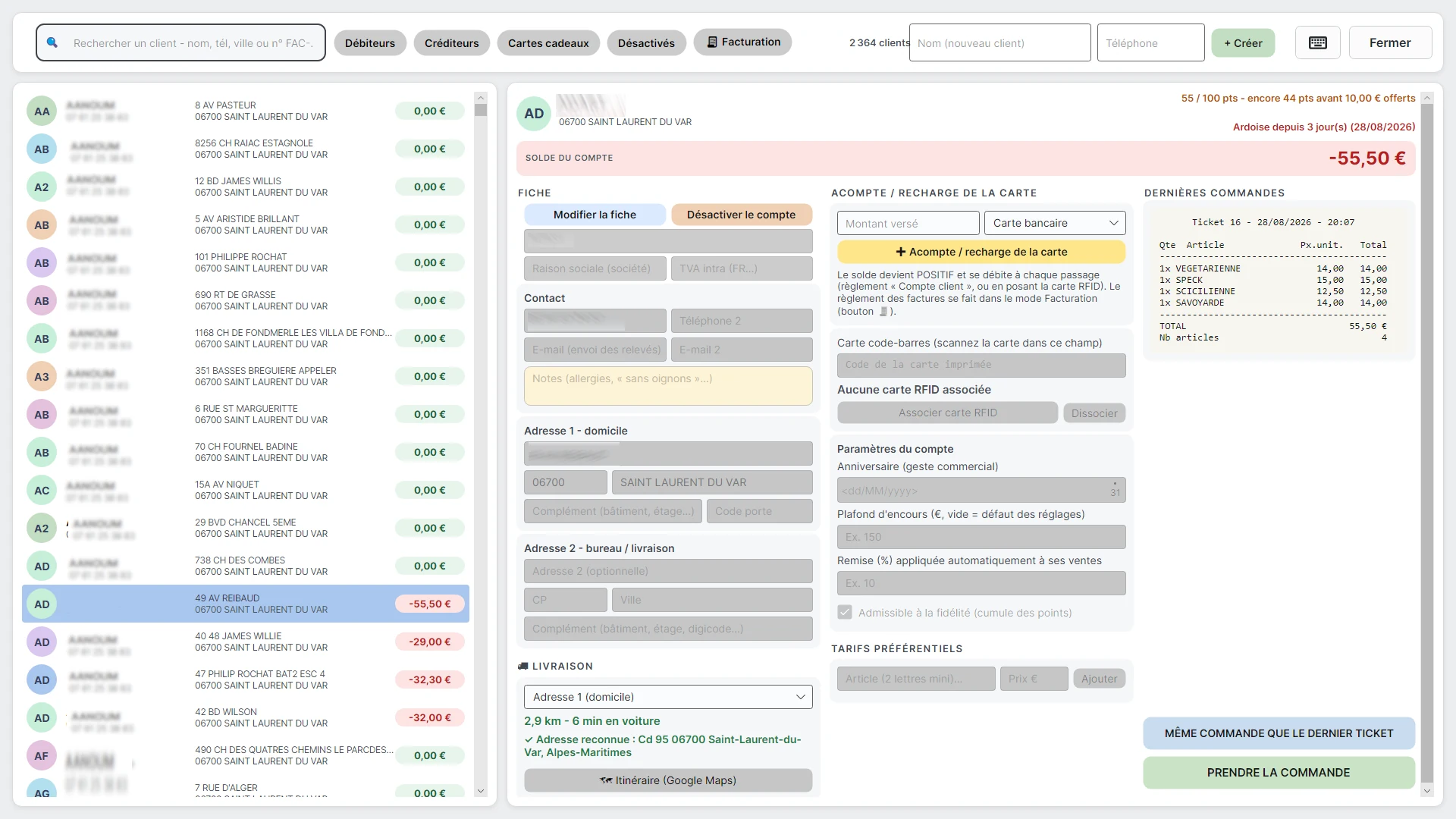The image size is (1456, 819).
Task: Click the Article (2 lettres mini) field
Action: (916, 679)
